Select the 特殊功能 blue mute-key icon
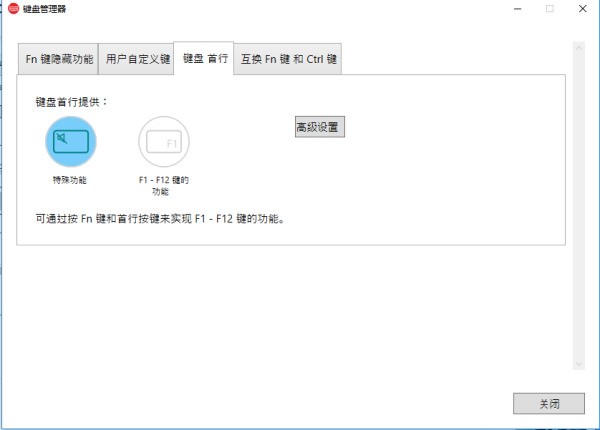600x430 pixels. pos(71,142)
